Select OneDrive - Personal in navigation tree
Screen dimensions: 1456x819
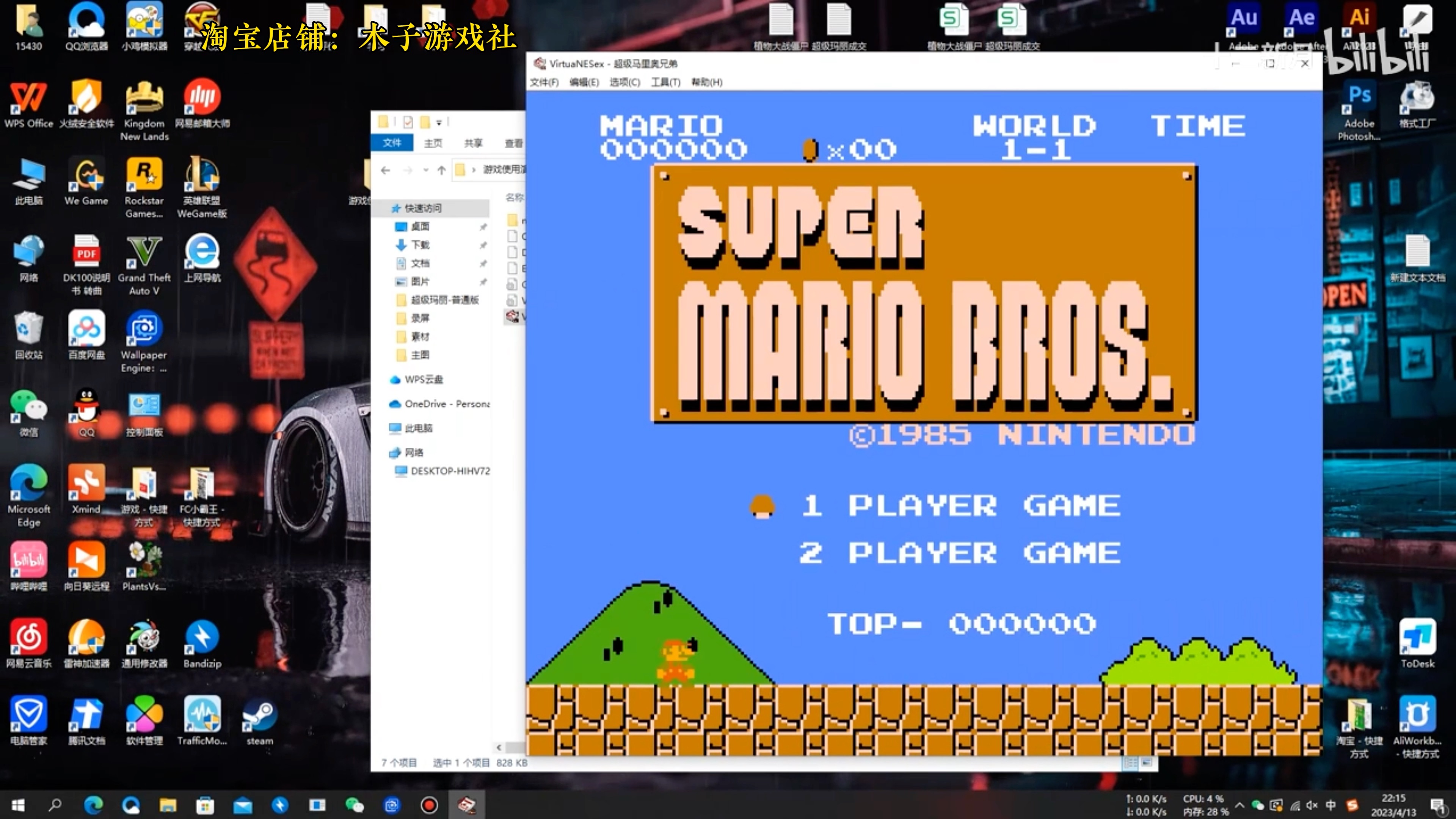pyautogui.click(x=447, y=403)
